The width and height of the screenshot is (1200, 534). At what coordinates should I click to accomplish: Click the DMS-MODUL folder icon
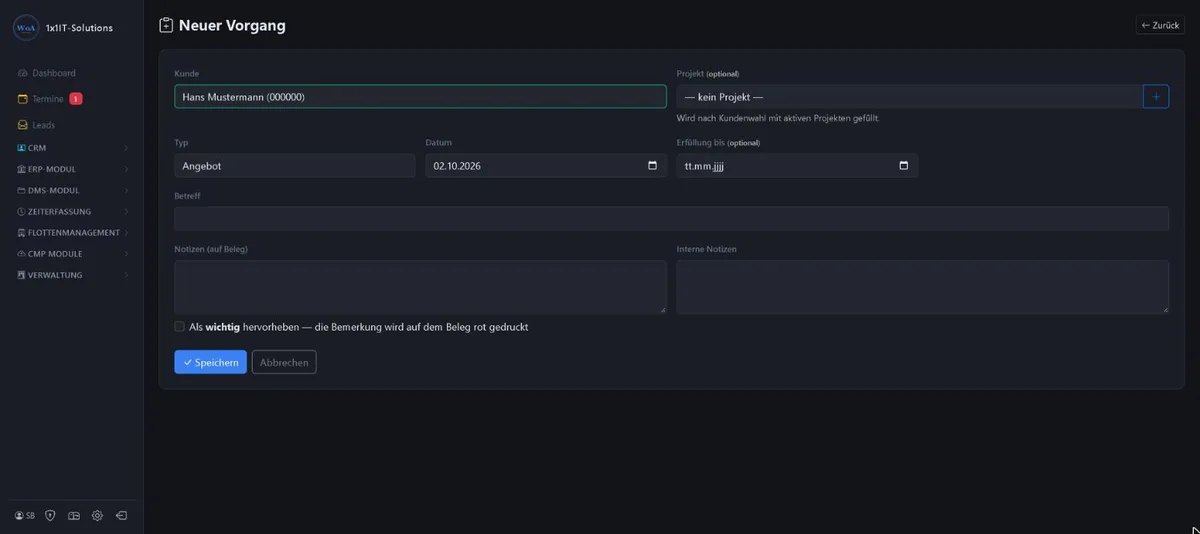(x=21, y=190)
